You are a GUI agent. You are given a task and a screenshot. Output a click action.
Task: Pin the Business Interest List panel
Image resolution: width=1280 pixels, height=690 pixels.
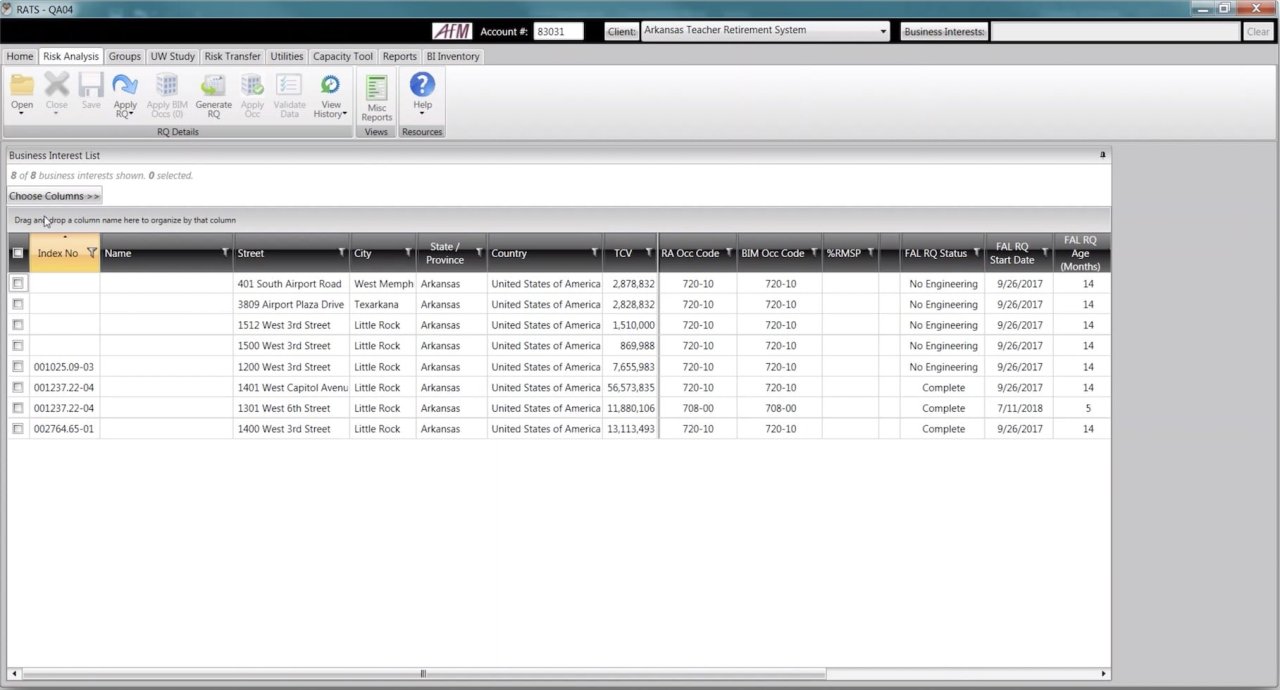point(1103,155)
